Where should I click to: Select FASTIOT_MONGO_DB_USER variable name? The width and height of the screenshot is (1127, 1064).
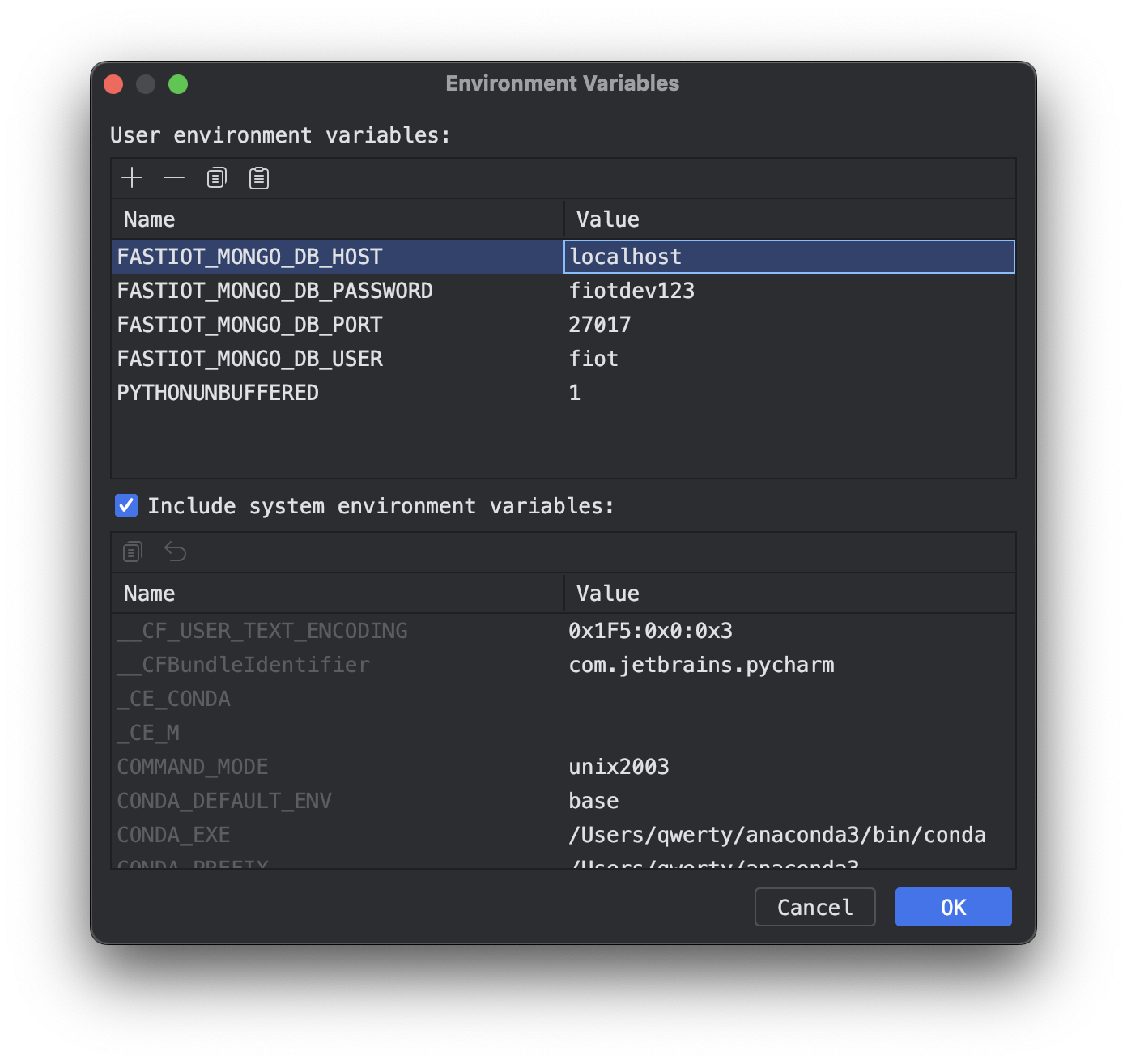[250, 359]
